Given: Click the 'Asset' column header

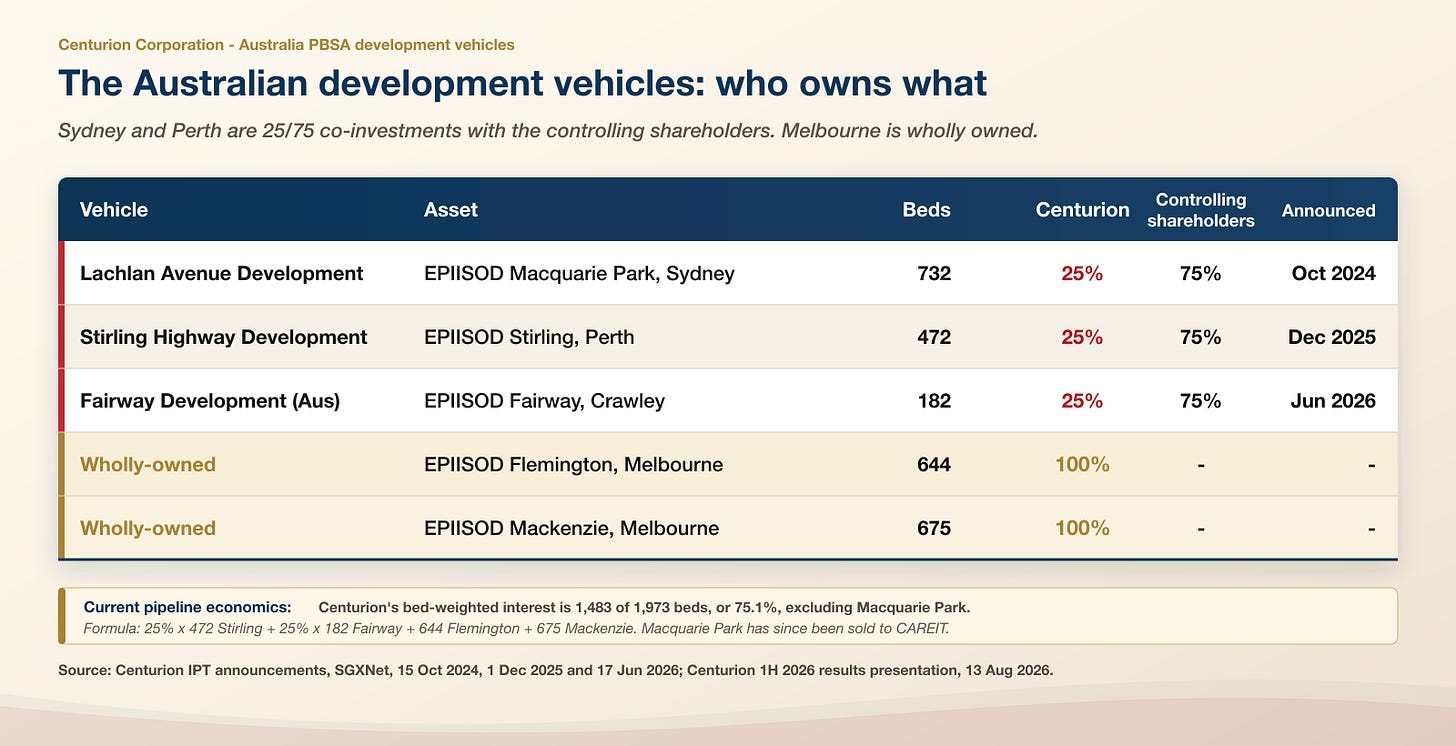Looking at the screenshot, I should [451, 210].
